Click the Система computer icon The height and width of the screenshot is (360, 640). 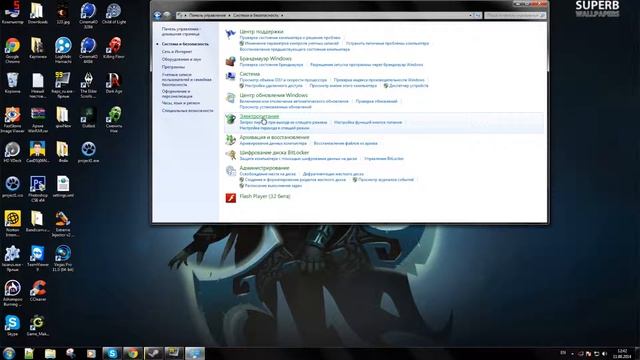tap(230, 76)
